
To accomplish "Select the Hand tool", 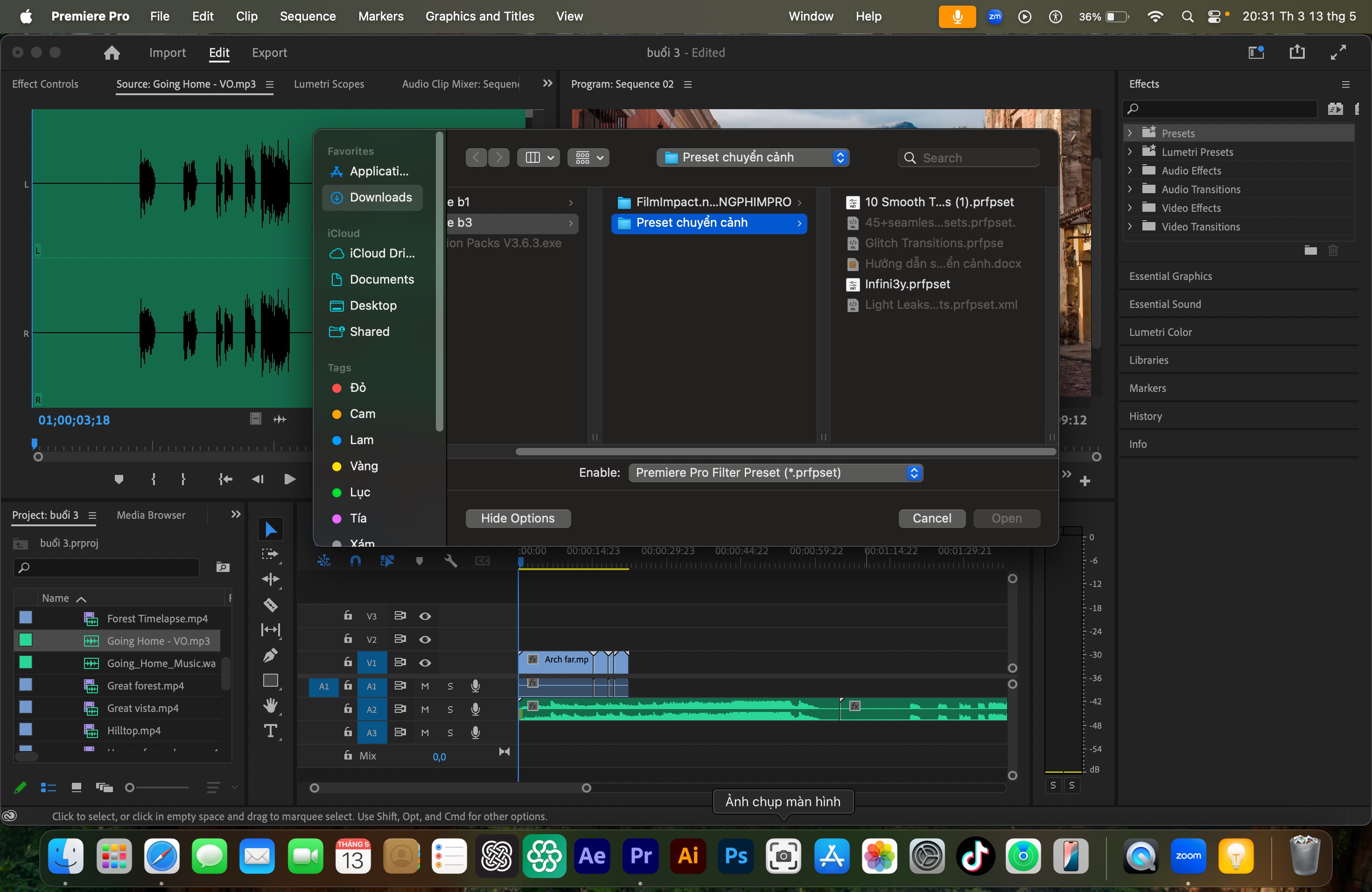I will coord(270,706).
